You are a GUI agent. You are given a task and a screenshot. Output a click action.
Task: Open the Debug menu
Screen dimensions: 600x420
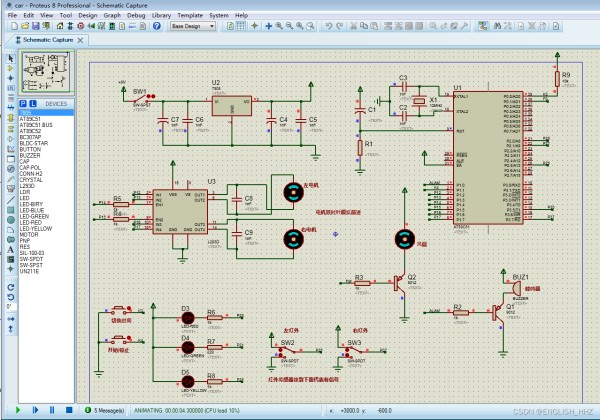(136, 15)
